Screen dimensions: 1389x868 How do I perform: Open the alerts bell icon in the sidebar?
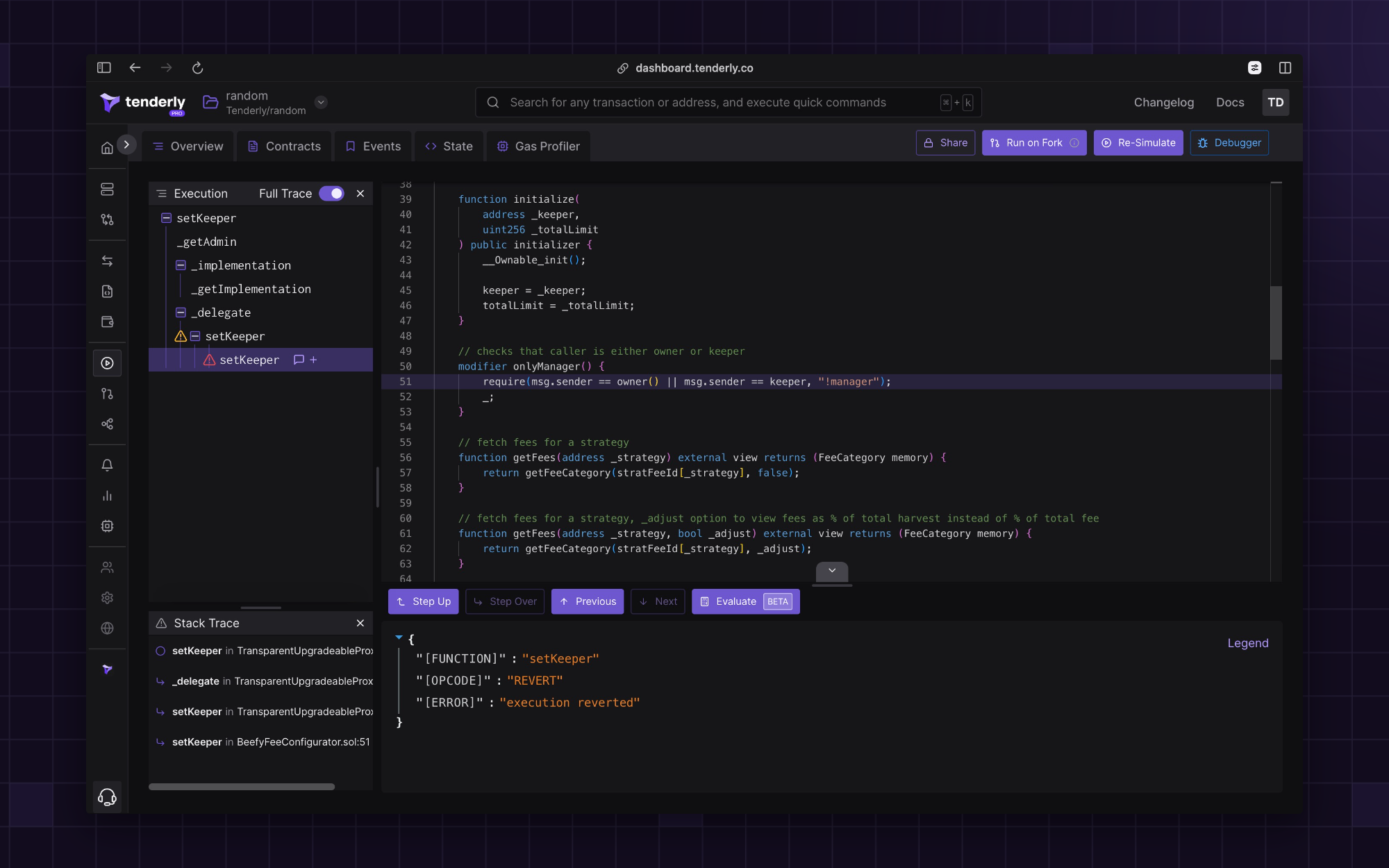[x=107, y=465]
